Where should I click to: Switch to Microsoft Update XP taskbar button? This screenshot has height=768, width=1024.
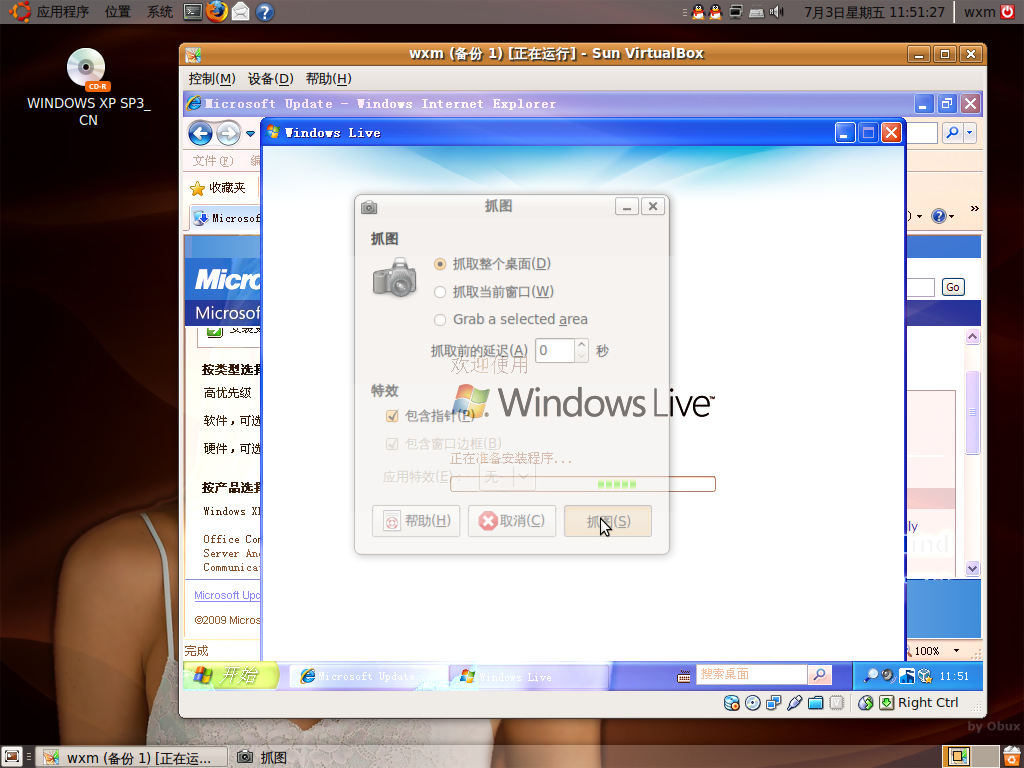pos(368,677)
